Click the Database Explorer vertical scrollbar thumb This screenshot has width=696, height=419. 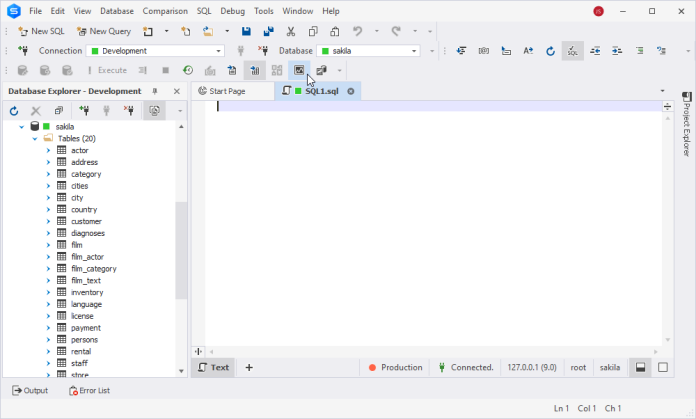(x=181, y=250)
